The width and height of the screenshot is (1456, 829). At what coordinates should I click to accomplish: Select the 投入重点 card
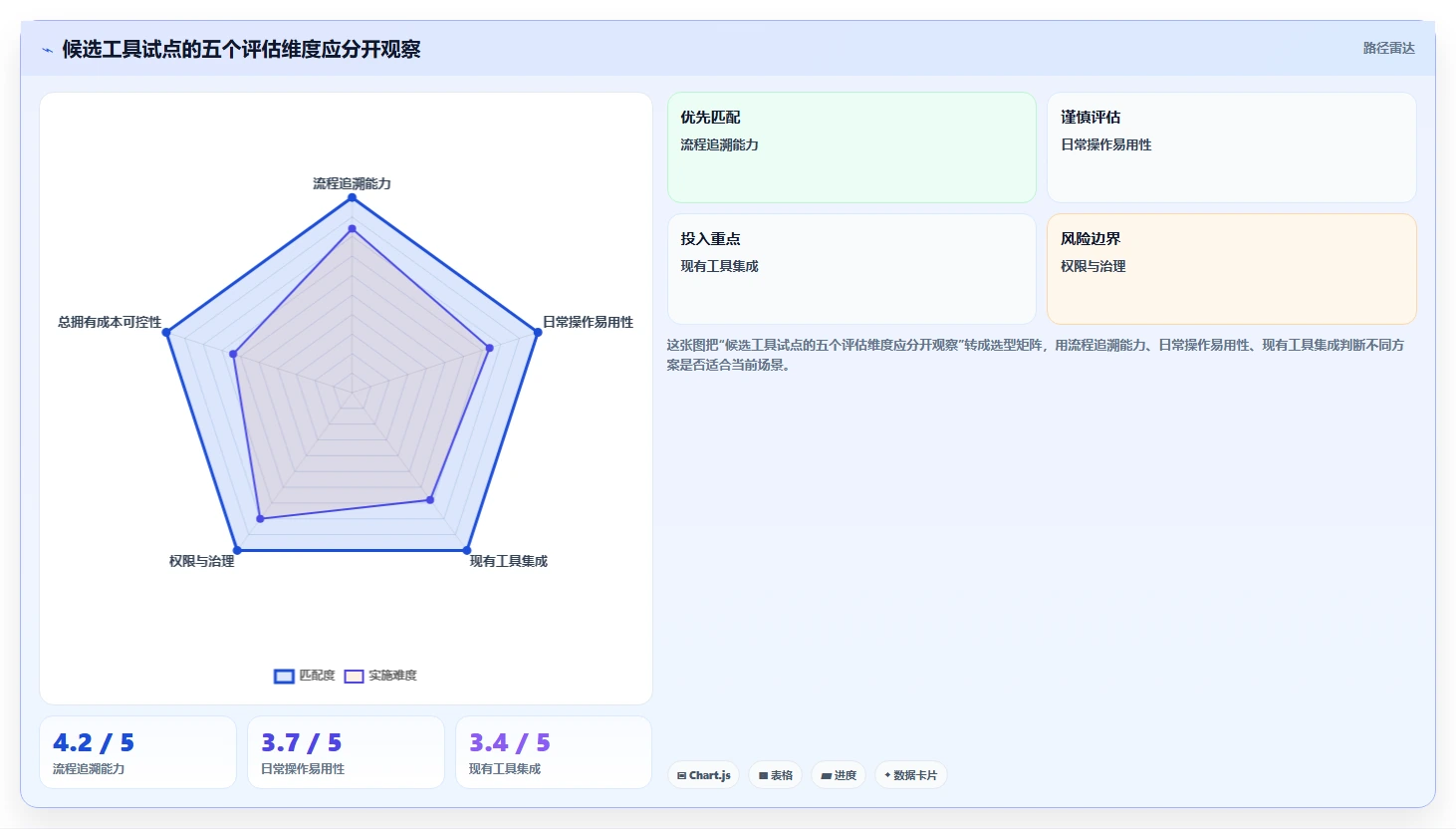point(851,269)
